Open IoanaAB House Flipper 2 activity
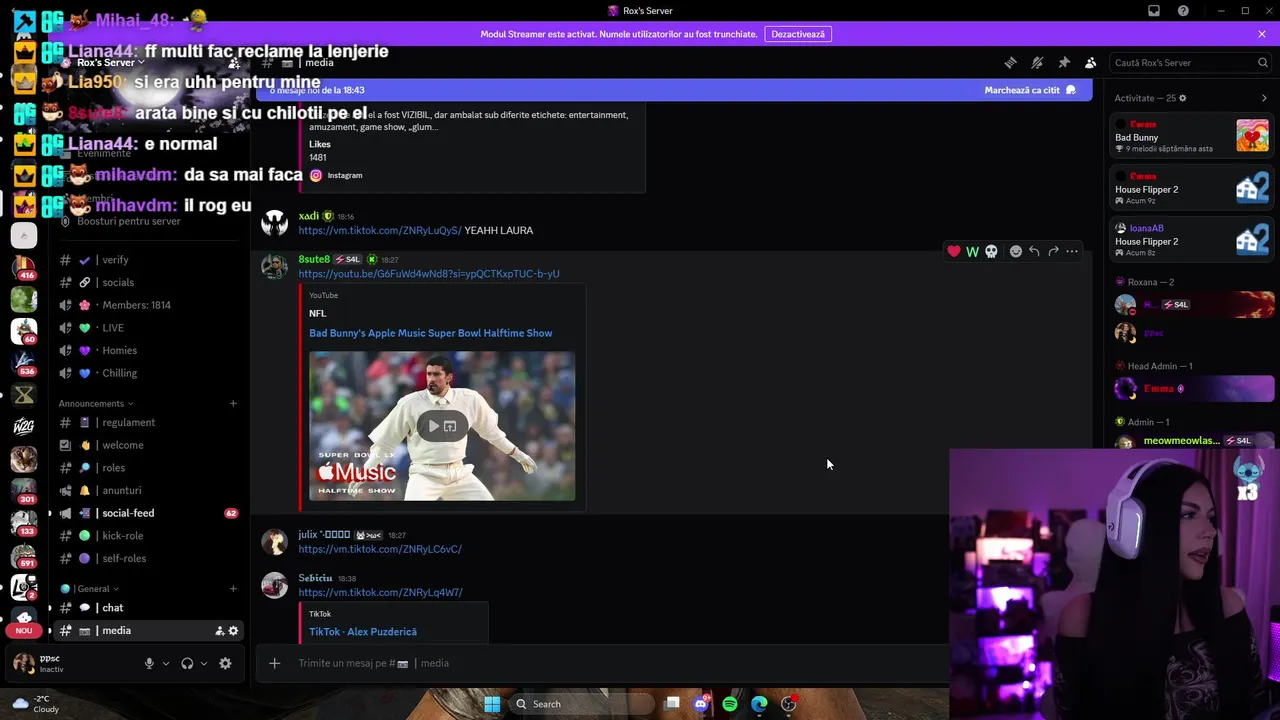Image resolution: width=1280 pixels, height=720 pixels. 1193,240
